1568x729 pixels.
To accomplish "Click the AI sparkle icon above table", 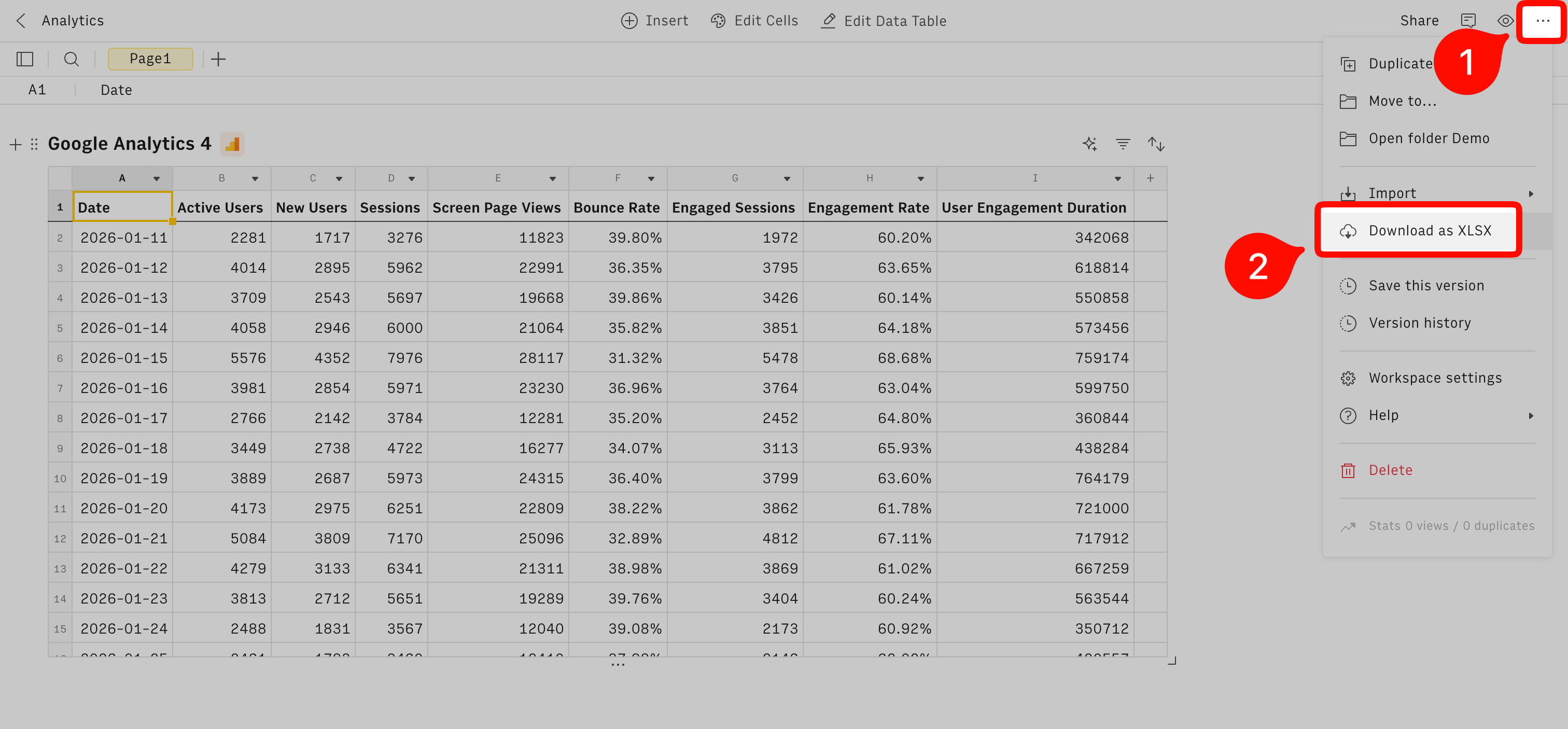I will (x=1089, y=144).
